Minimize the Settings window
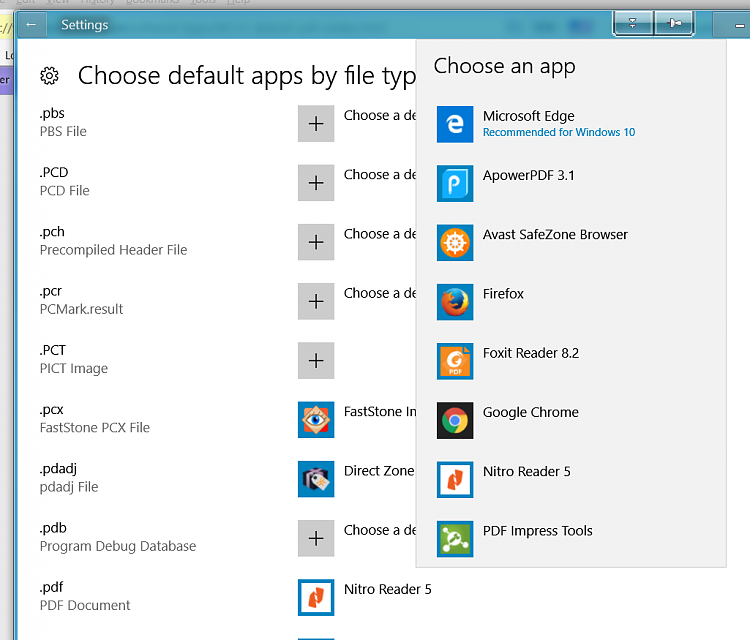Viewport: 750px width, 640px height. coord(739,25)
